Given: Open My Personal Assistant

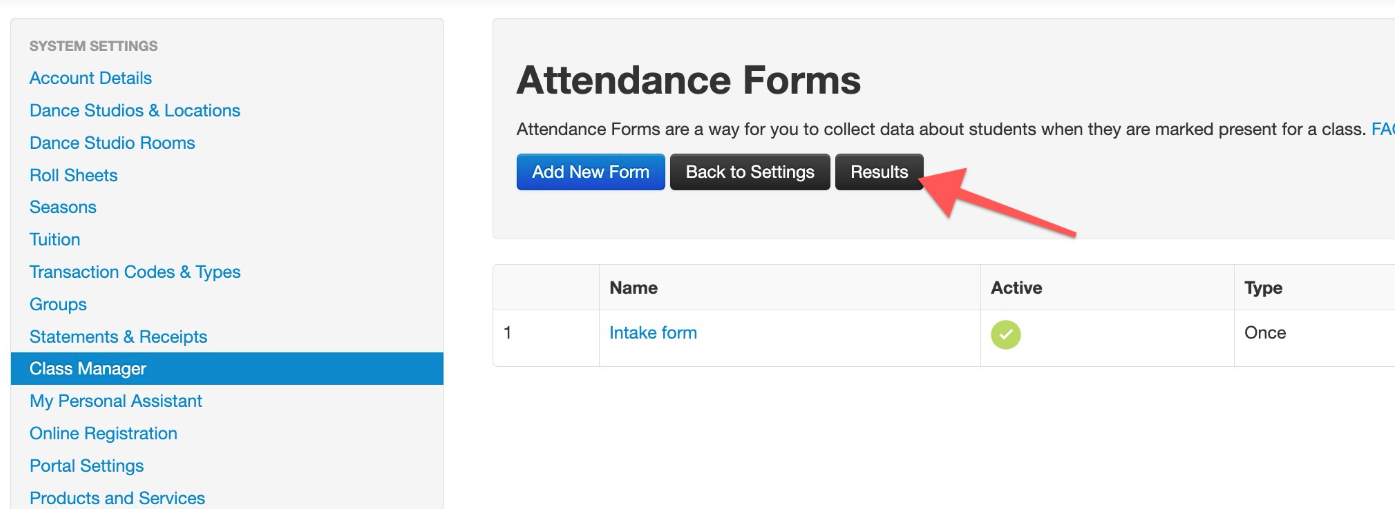Looking at the screenshot, I should tap(116, 401).
